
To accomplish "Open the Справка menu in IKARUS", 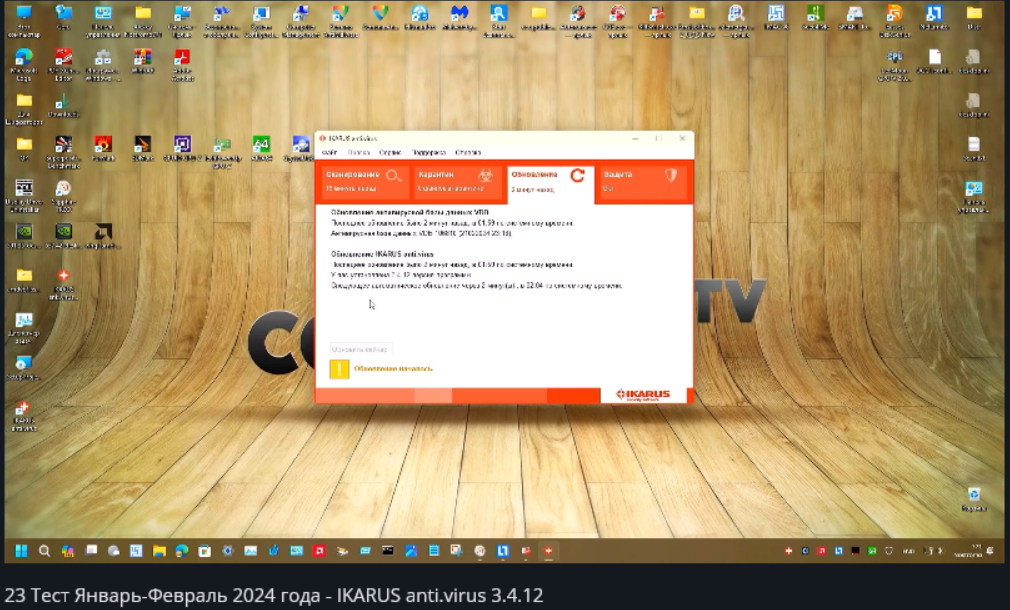I will (468, 153).
